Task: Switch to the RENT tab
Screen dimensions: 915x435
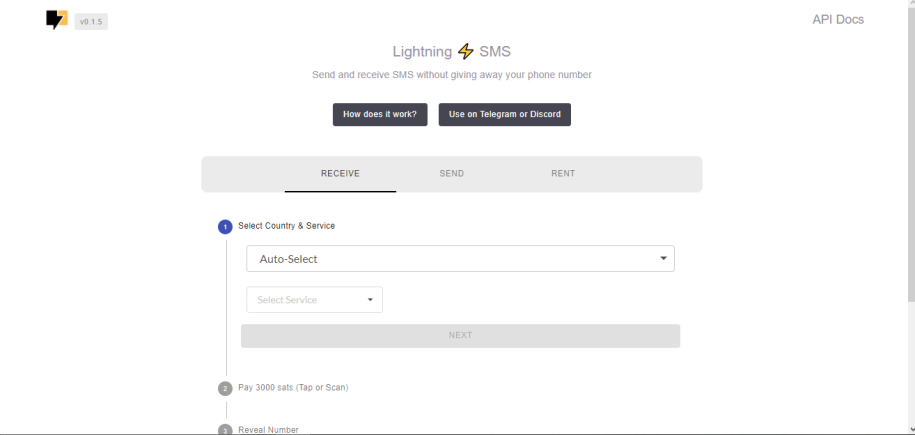Action: coord(563,173)
